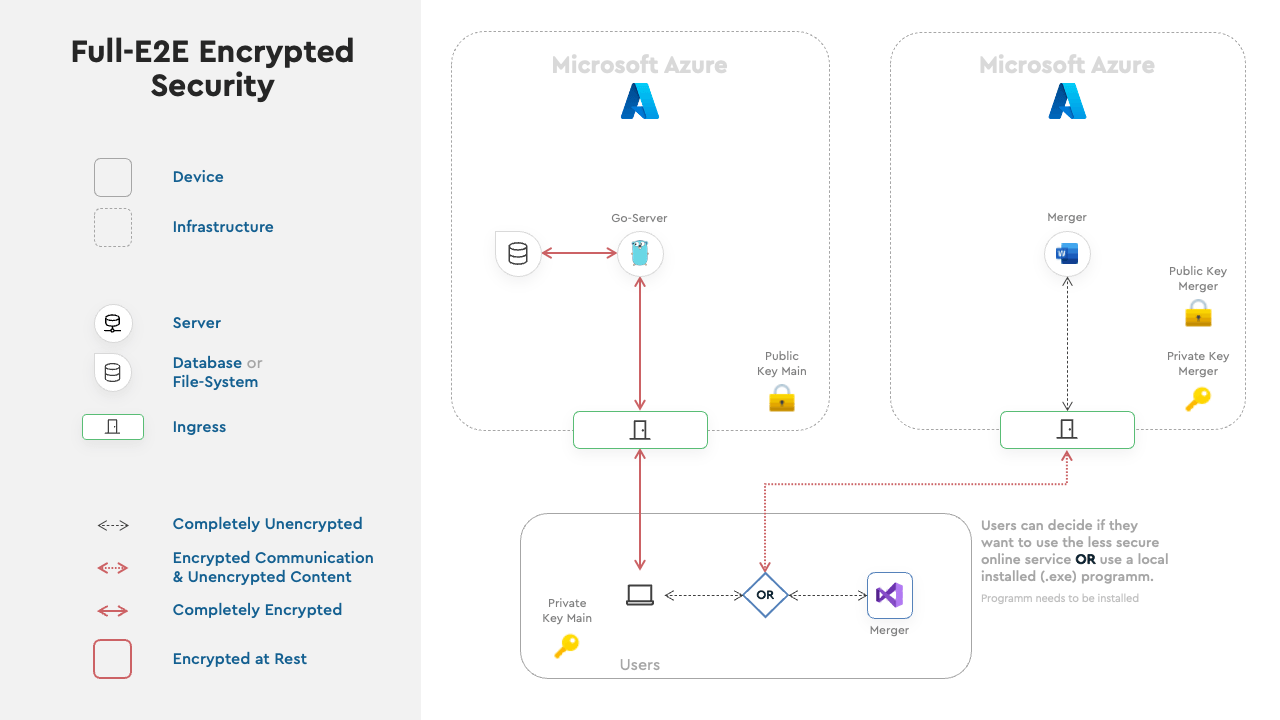Click the 'Private Key Main' label
The image size is (1280, 720).
pos(567,610)
